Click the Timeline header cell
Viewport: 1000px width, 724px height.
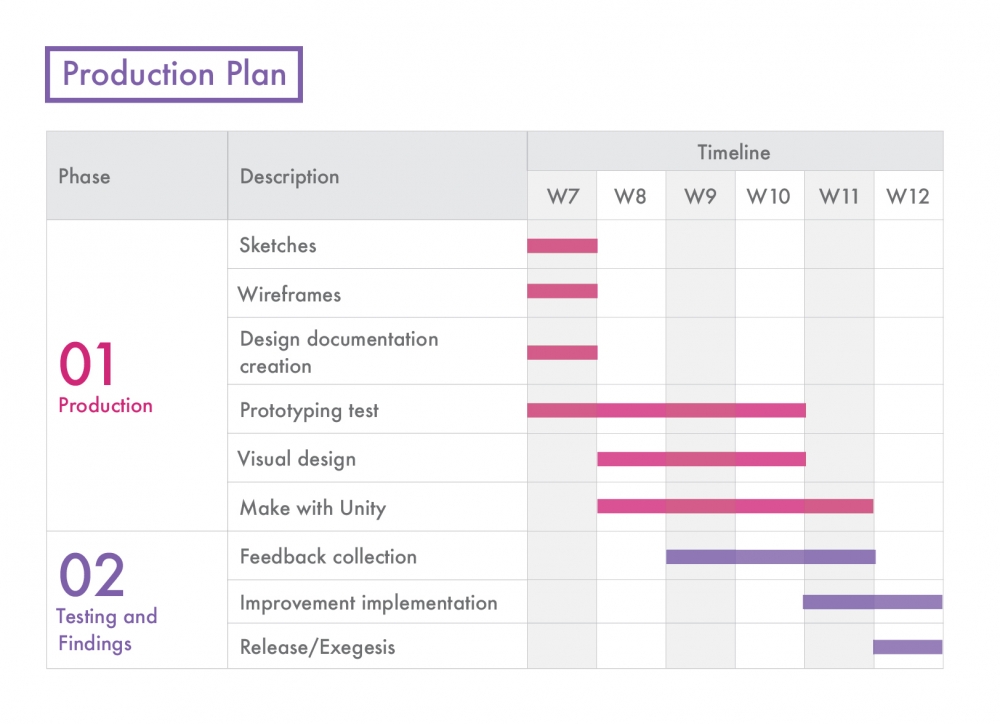point(734,153)
